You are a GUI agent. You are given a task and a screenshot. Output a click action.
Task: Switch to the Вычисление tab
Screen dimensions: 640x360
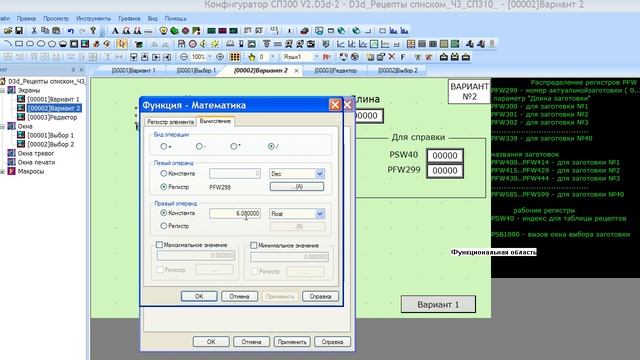215,121
